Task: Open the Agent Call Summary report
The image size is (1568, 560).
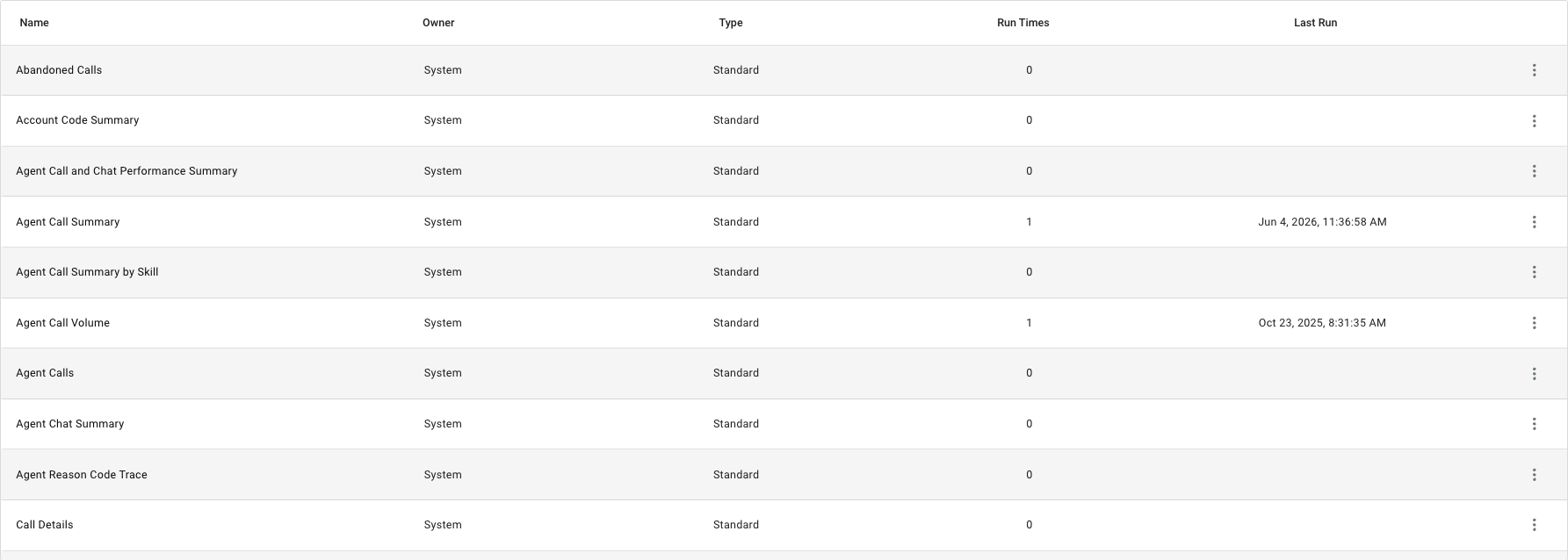Action: [68, 222]
